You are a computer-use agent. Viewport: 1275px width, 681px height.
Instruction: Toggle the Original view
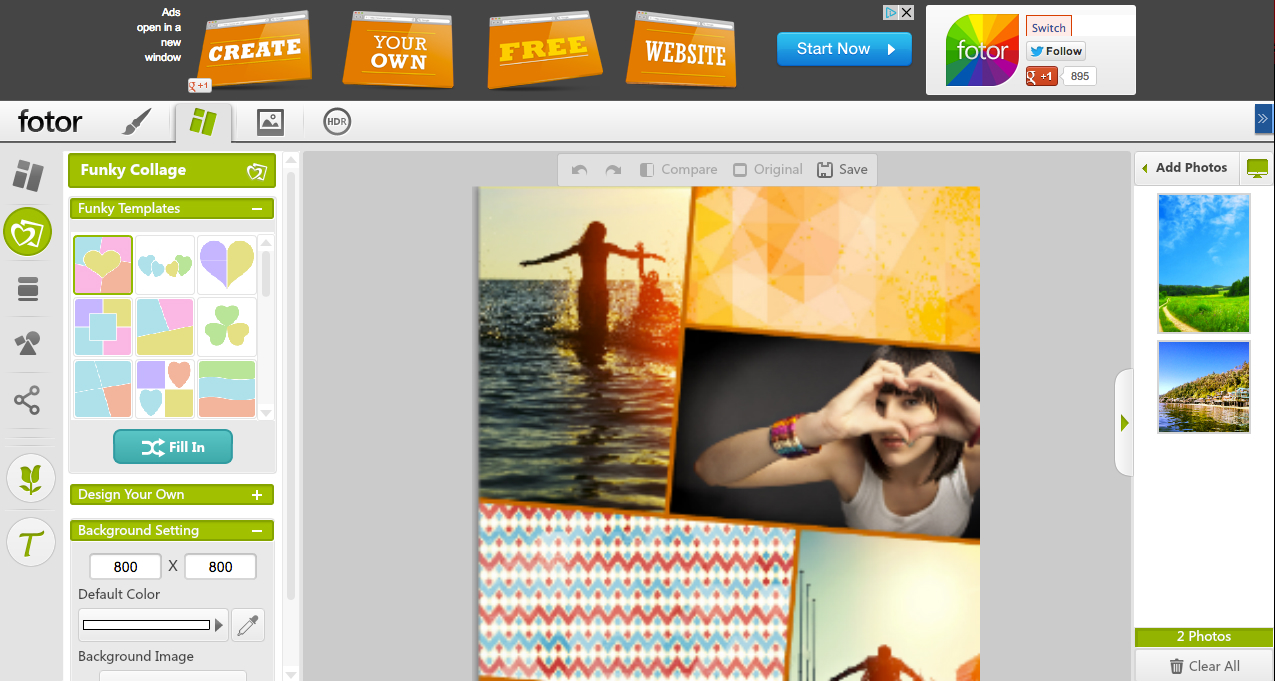click(x=767, y=170)
